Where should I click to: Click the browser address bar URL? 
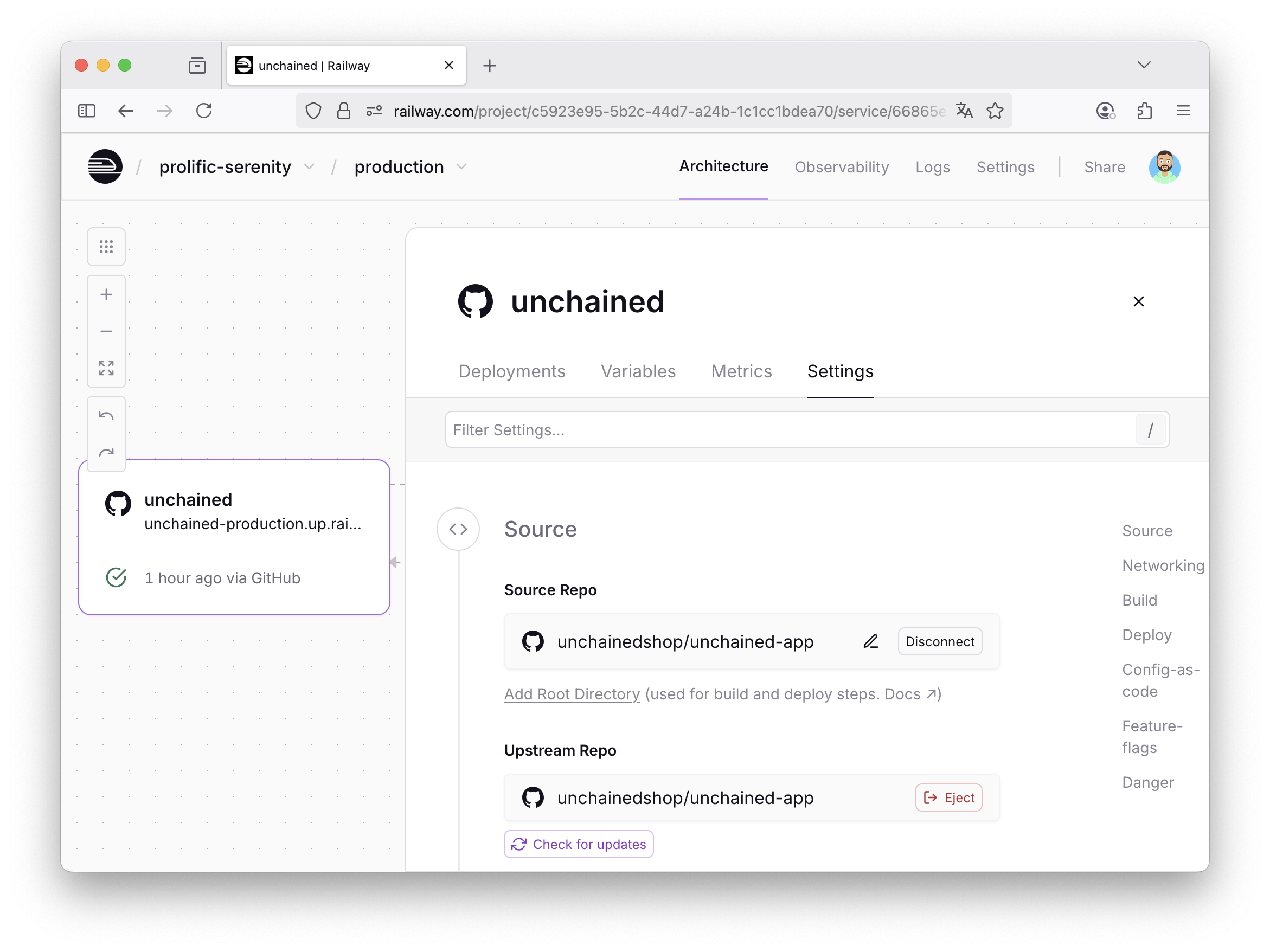pos(669,110)
